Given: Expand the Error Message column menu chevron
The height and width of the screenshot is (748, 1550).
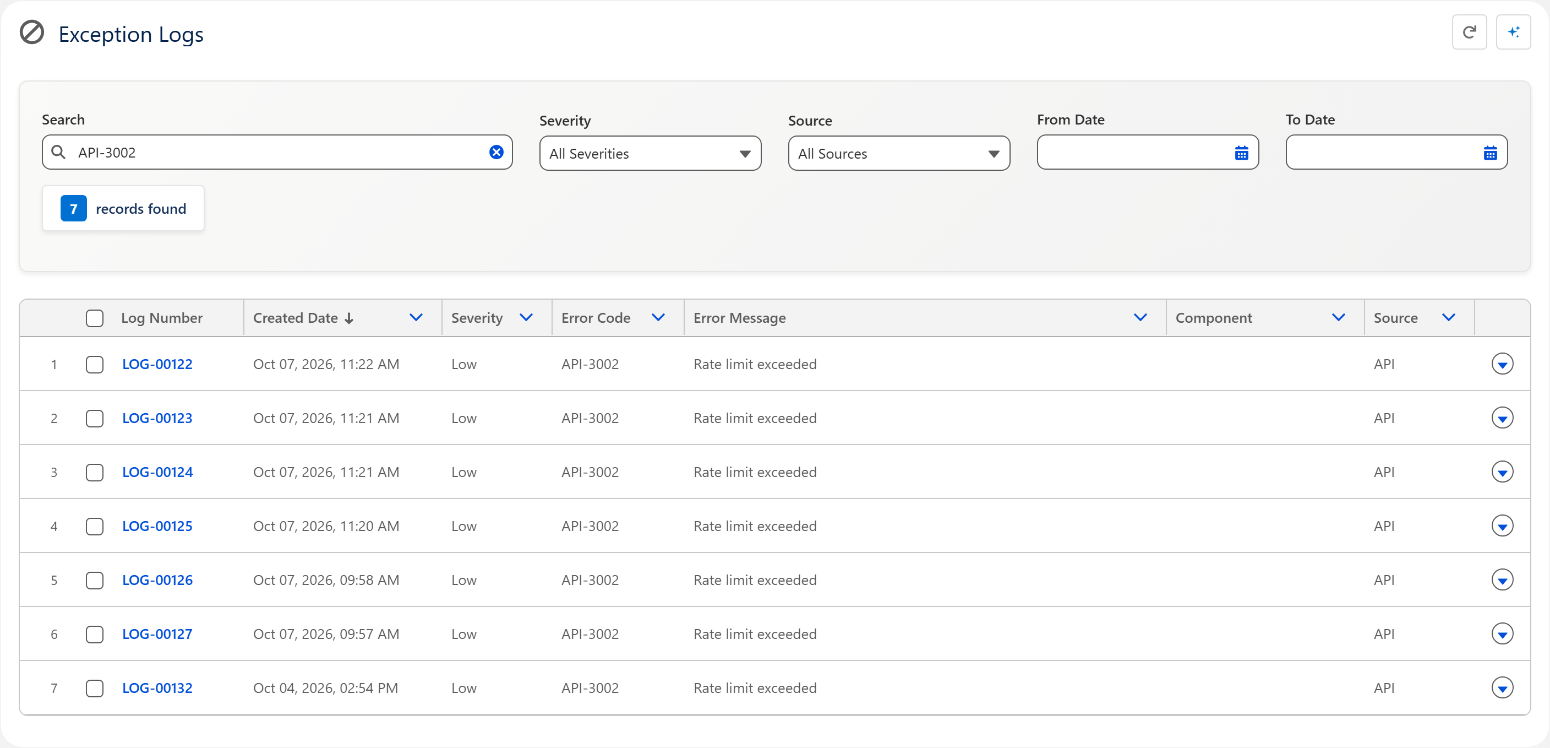Looking at the screenshot, I should click(x=1140, y=318).
